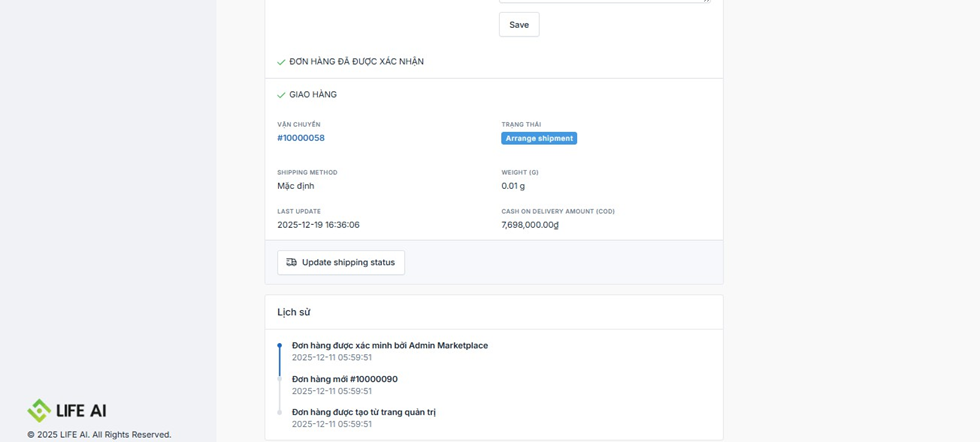Click the last update timestamp 2025-12-19 16:36:06
This screenshot has width=980, height=442.
tap(318, 225)
